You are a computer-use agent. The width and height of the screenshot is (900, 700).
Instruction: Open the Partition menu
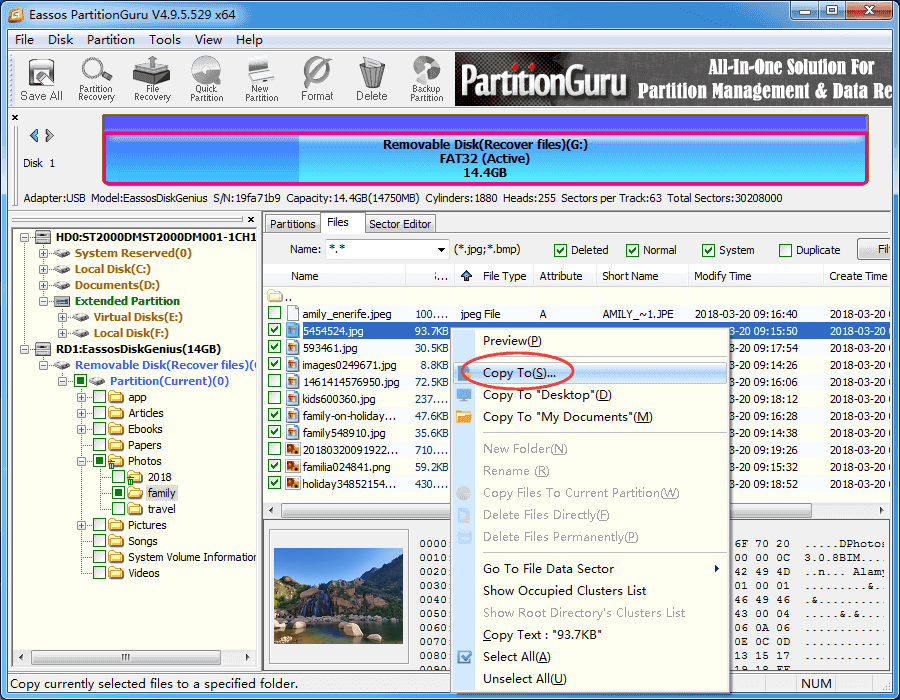pyautogui.click(x=111, y=40)
